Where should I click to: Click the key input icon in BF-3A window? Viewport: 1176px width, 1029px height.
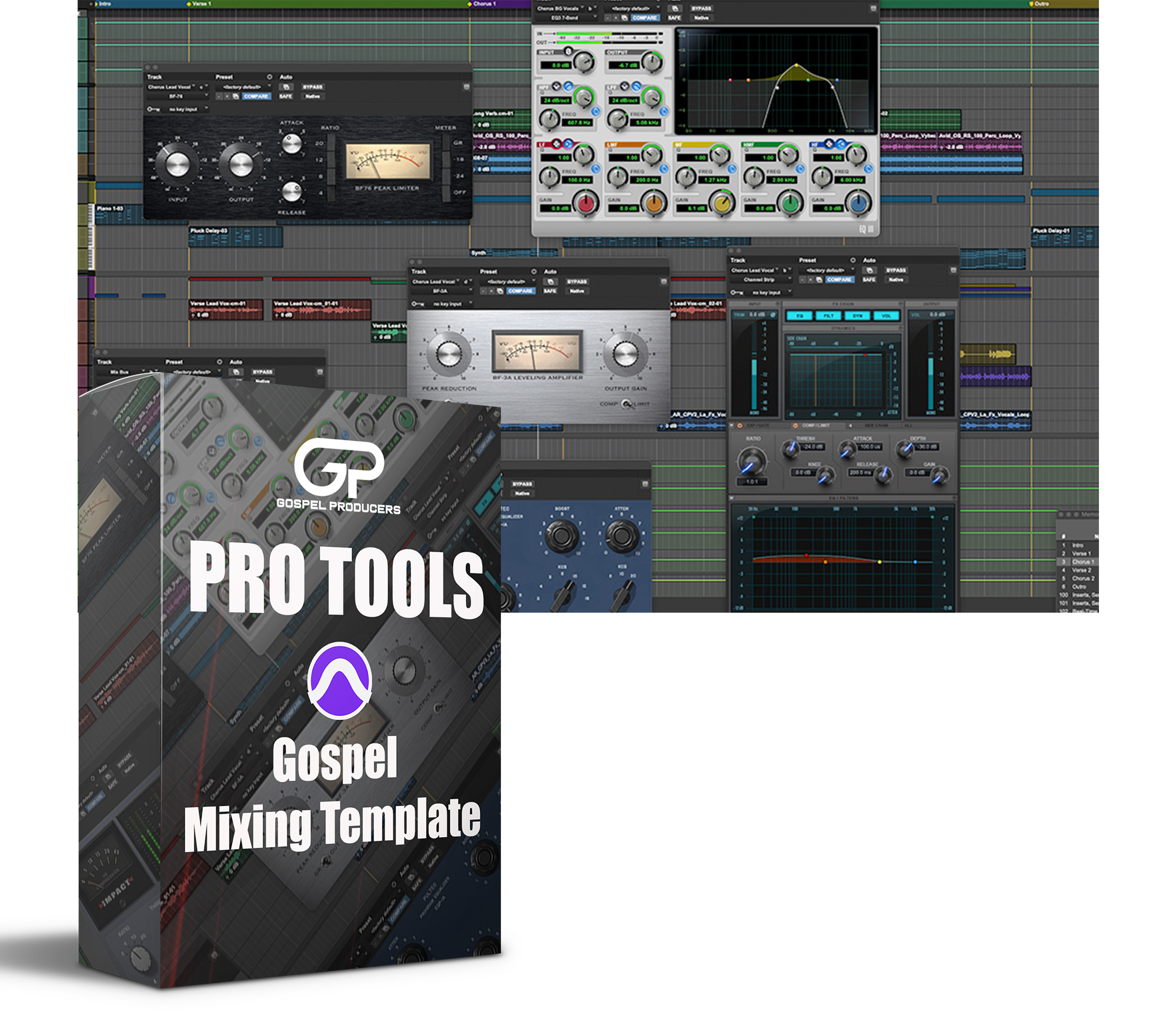coord(417,304)
